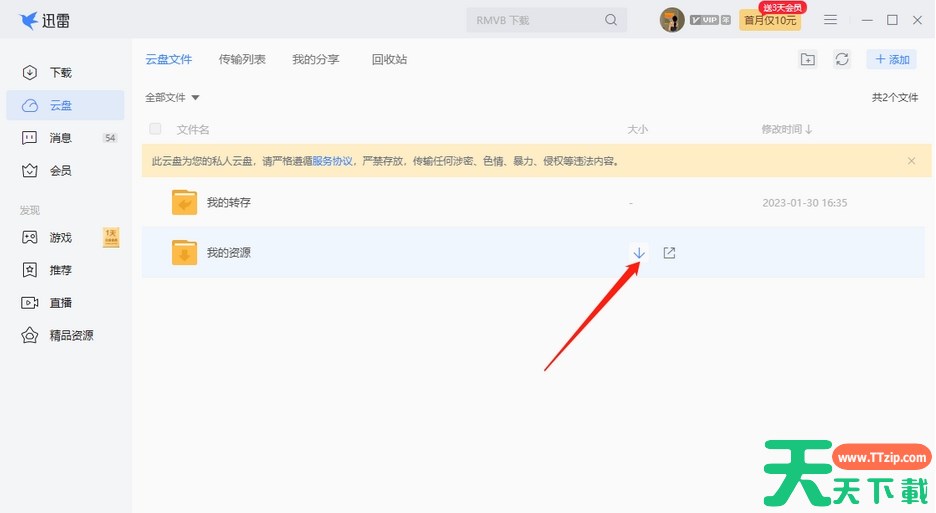Refresh the cloud file list
Image resolution: width=936 pixels, height=513 pixels.
click(842, 60)
